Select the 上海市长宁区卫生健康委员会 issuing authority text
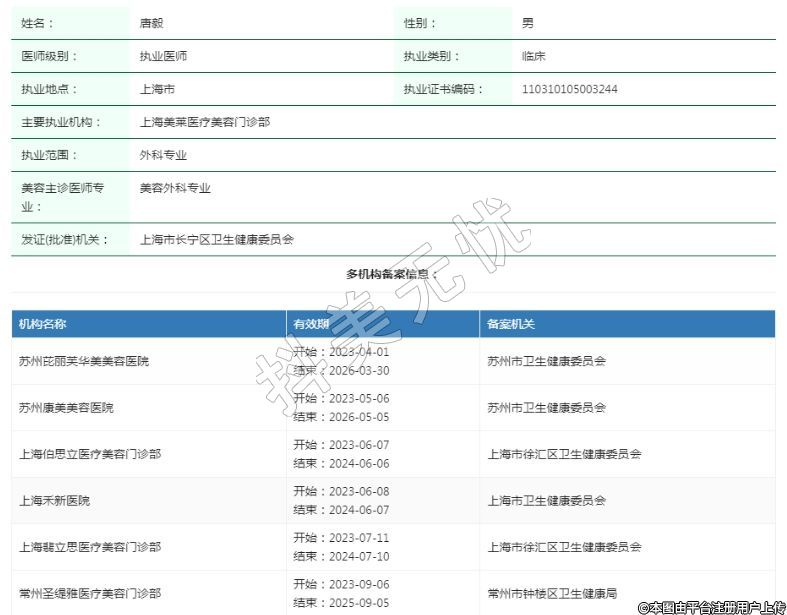The image size is (787, 615). [x=216, y=240]
